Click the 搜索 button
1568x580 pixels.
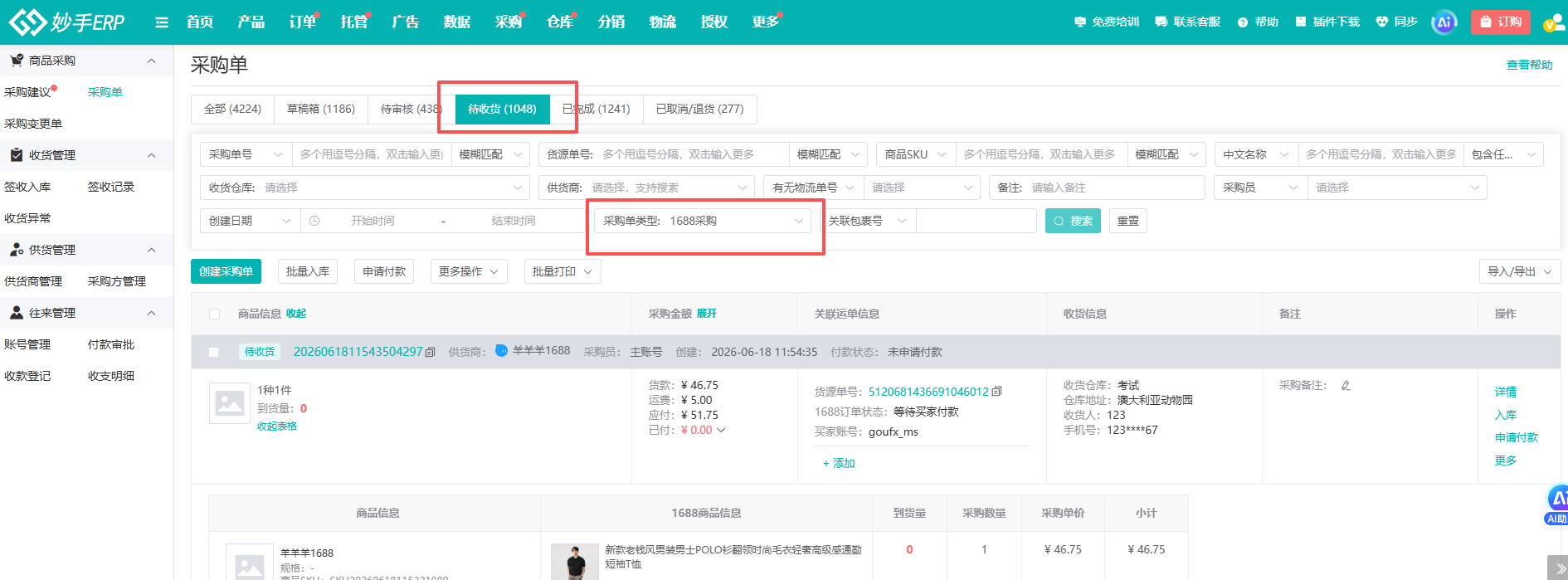click(x=1073, y=221)
